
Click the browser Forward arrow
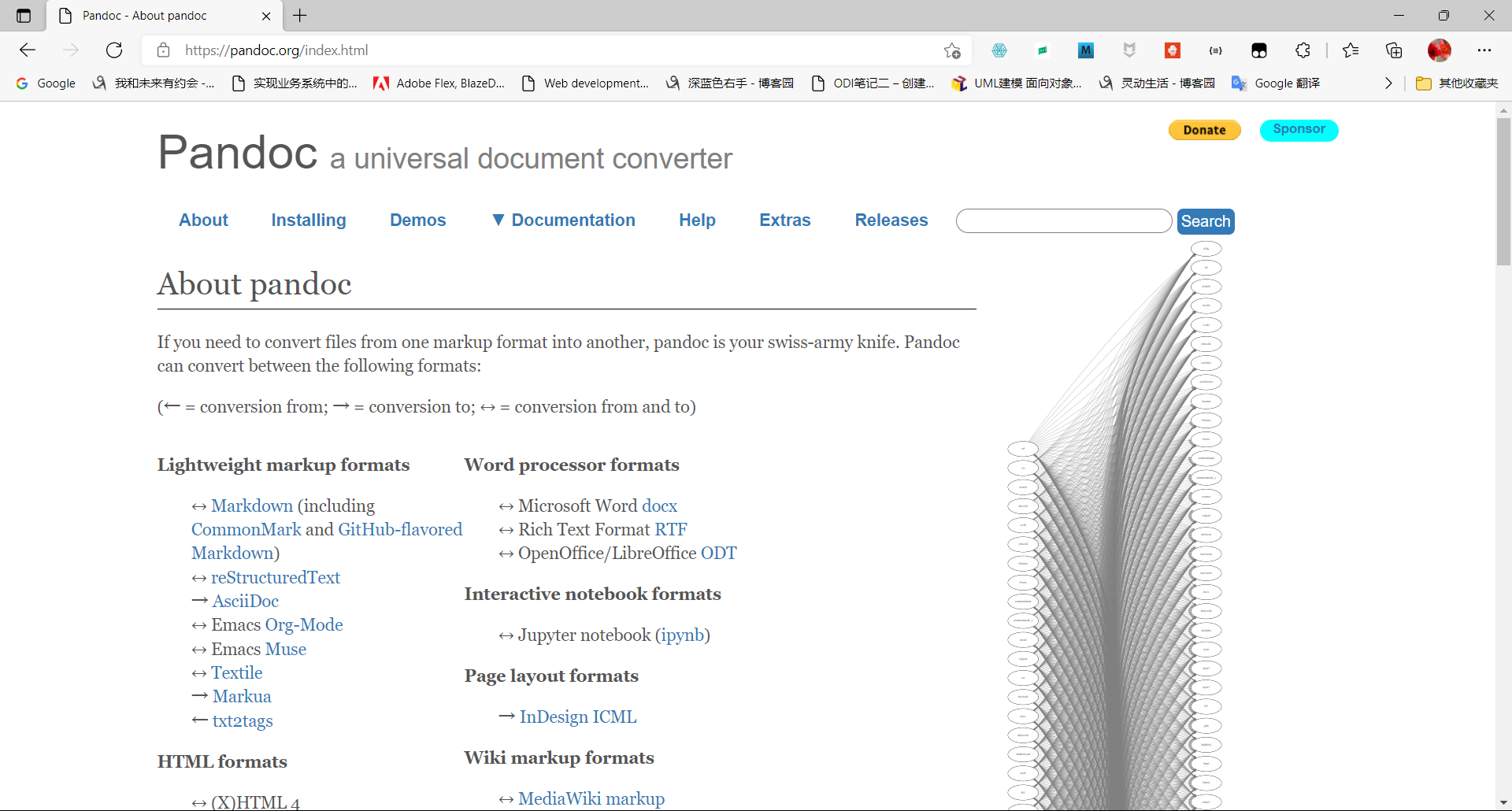[x=71, y=50]
